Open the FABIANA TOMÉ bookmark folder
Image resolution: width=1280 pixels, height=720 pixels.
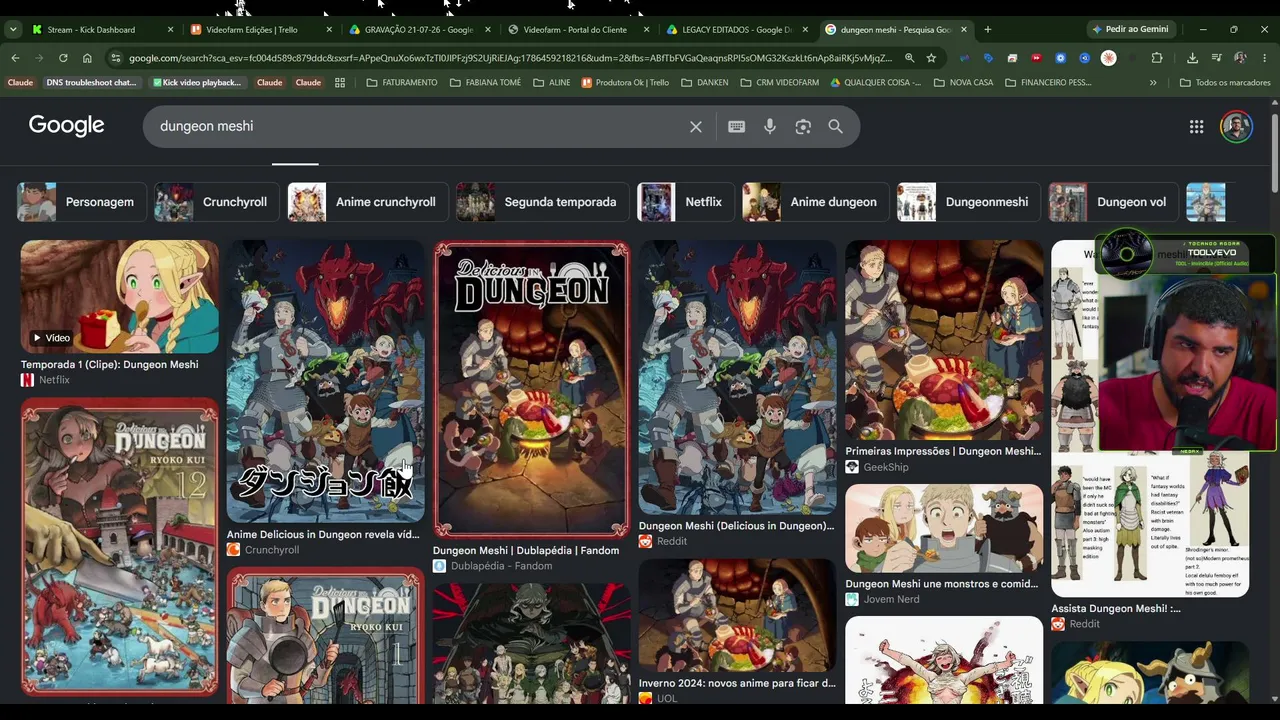[x=486, y=83]
